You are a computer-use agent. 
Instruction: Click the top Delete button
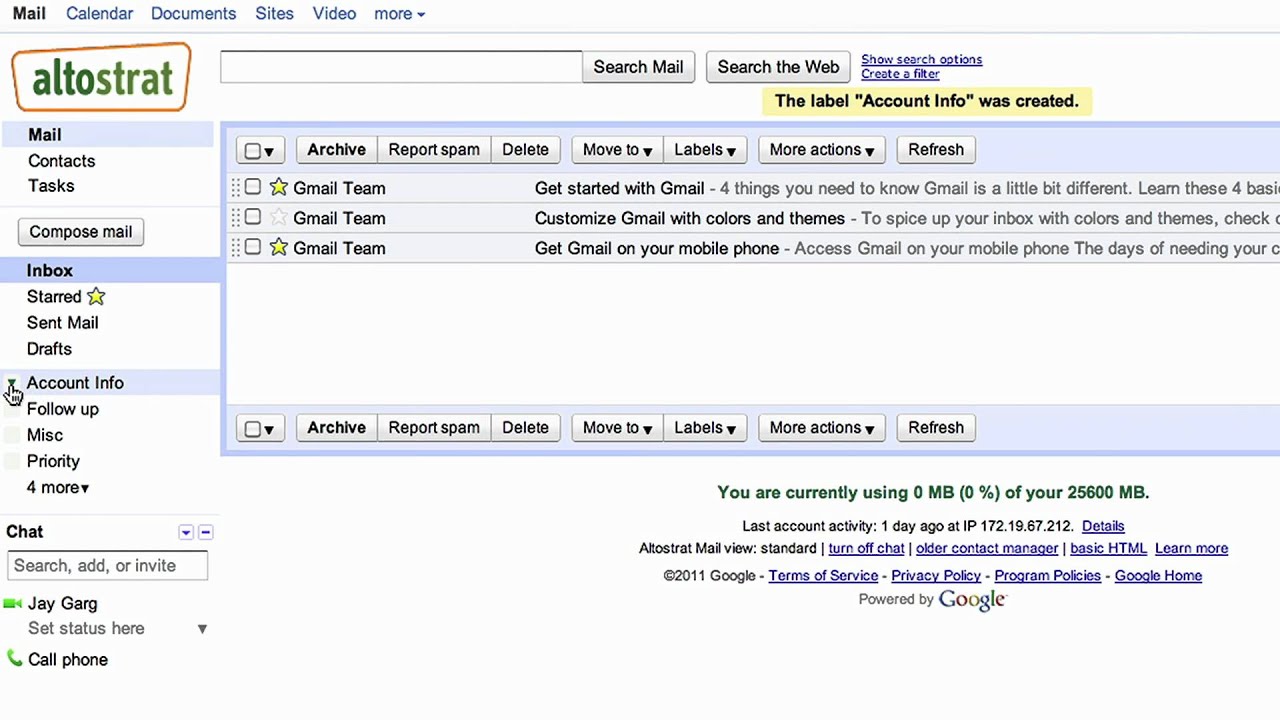[525, 150]
